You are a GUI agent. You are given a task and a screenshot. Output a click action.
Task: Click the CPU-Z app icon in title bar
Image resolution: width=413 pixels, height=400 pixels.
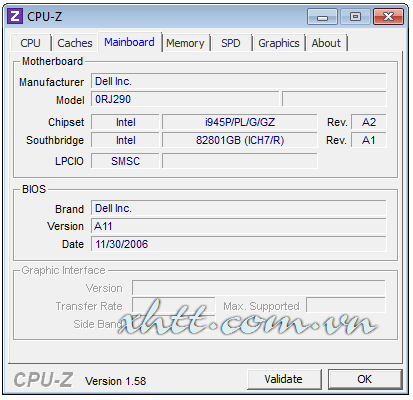pos(15,16)
